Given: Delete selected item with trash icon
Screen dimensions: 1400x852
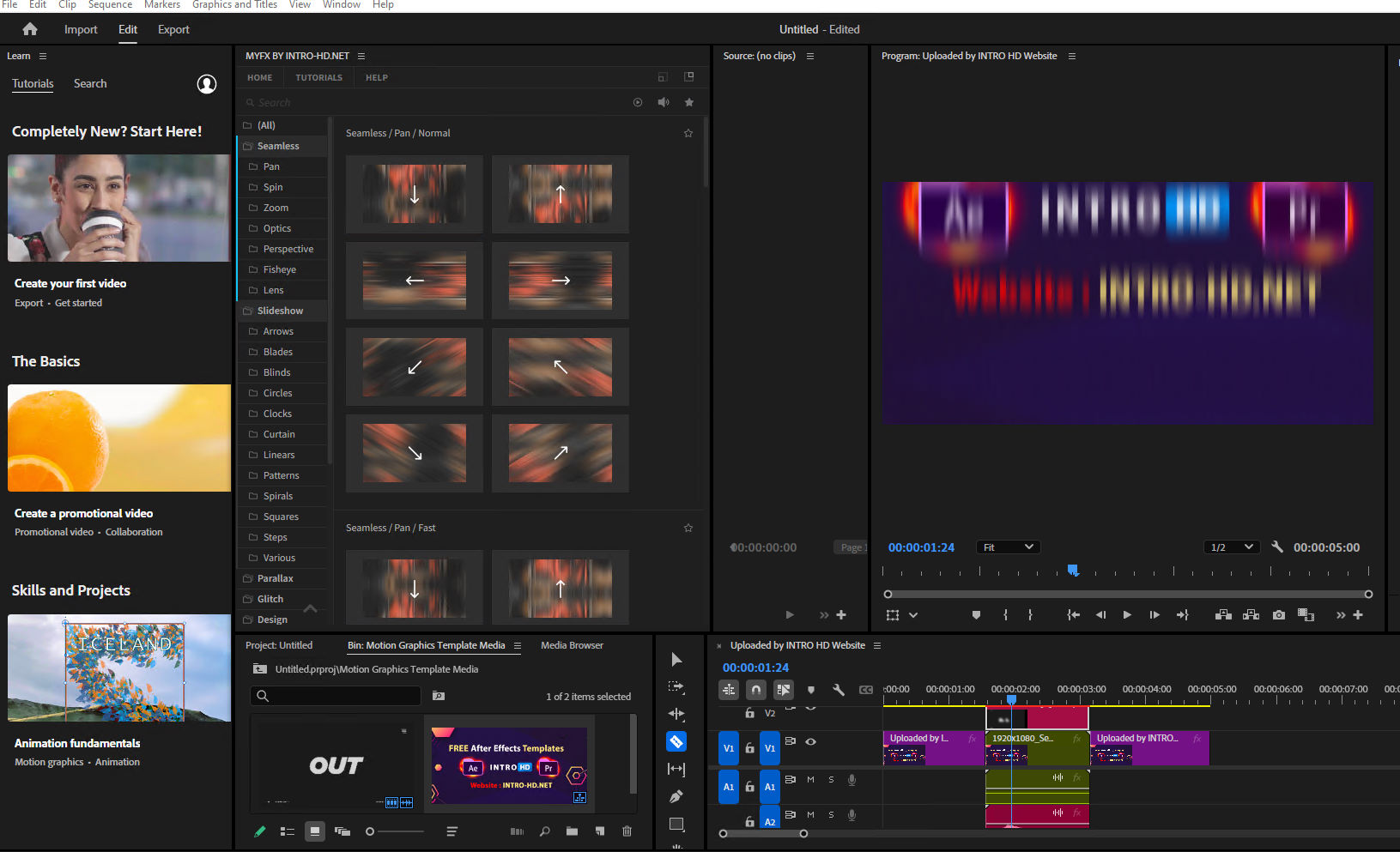Looking at the screenshot, I should pyautogui.click(x=627, y=831).
